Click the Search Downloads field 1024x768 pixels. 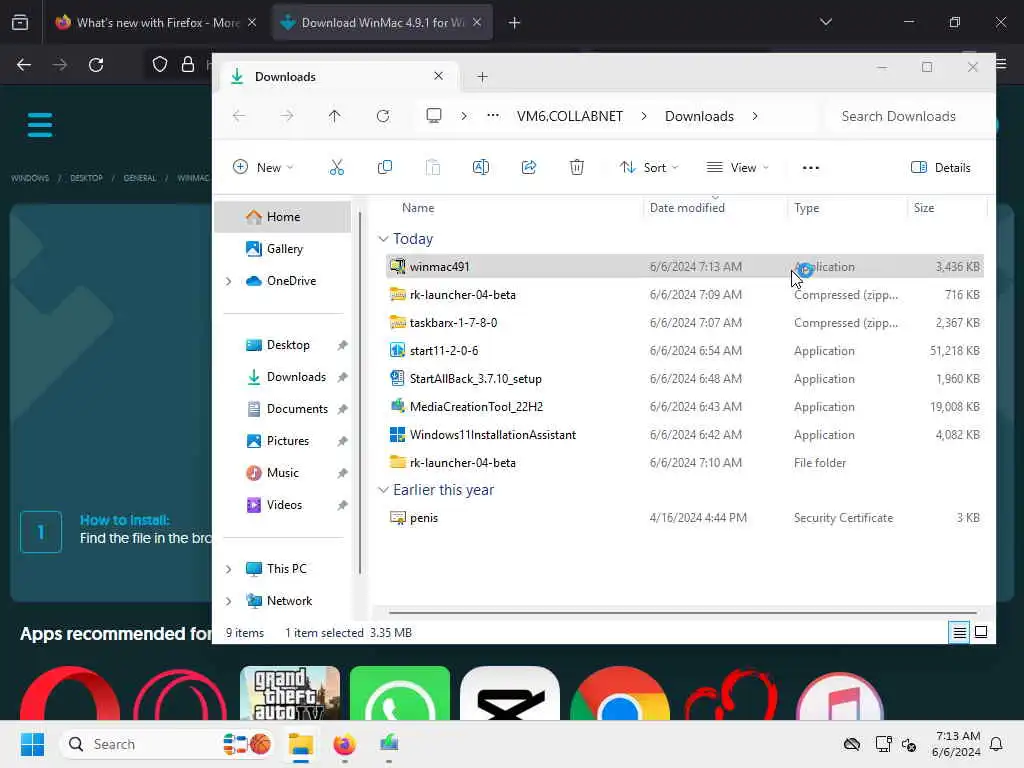tap(909, 116)
